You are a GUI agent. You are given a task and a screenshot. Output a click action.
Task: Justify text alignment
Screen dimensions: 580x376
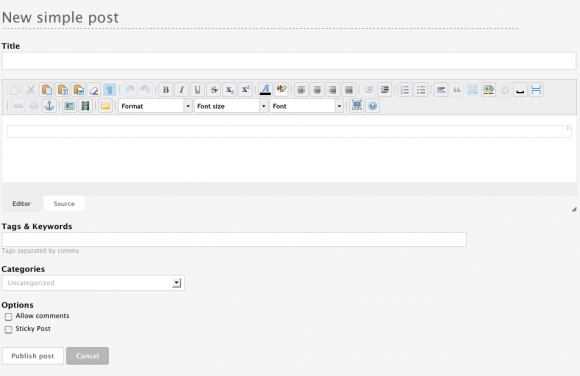pos(348,90)
